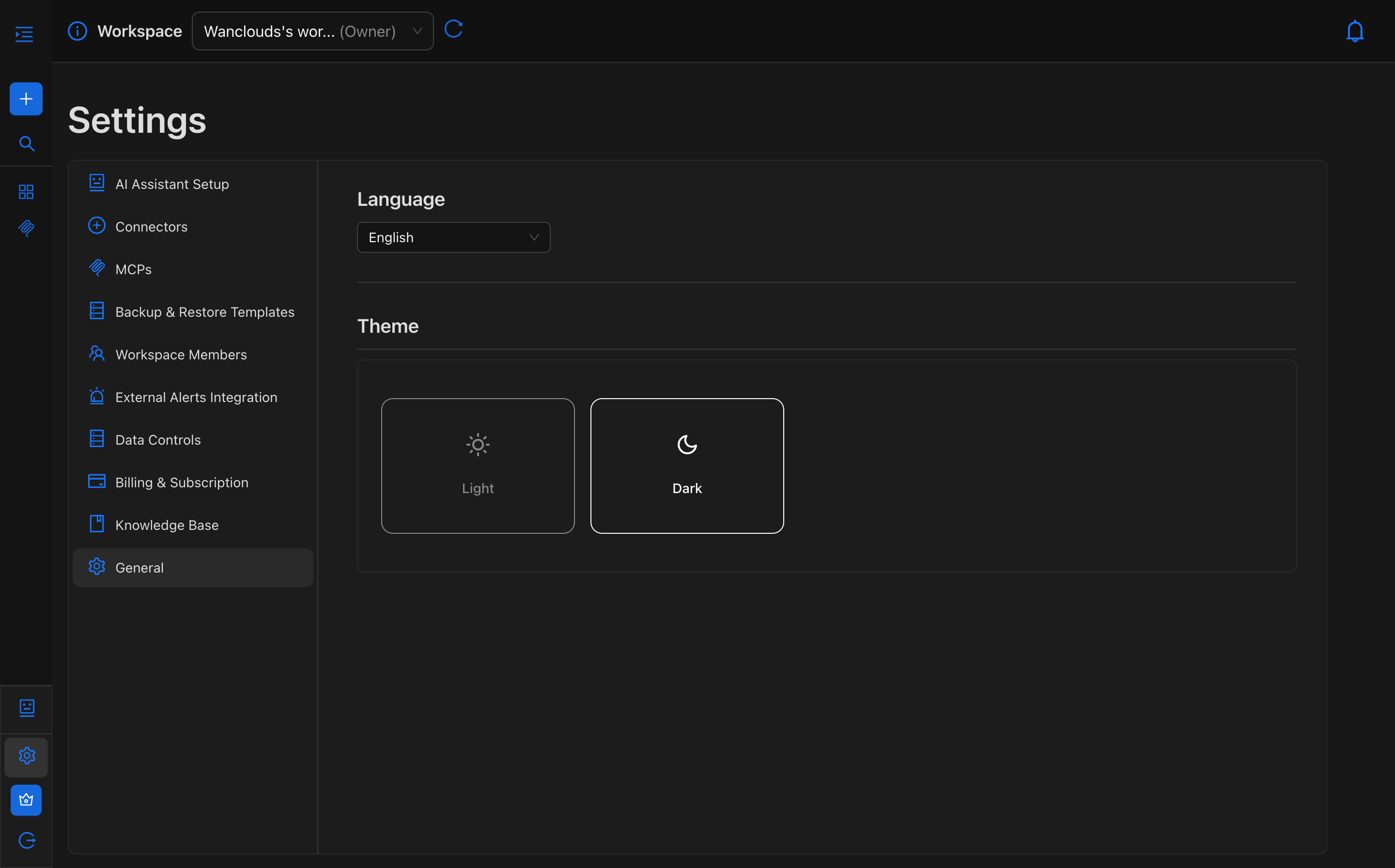The height and width of the screenshot is (868, 1395).
Task: Open the Connectors settings section
Action: (152, 227)
